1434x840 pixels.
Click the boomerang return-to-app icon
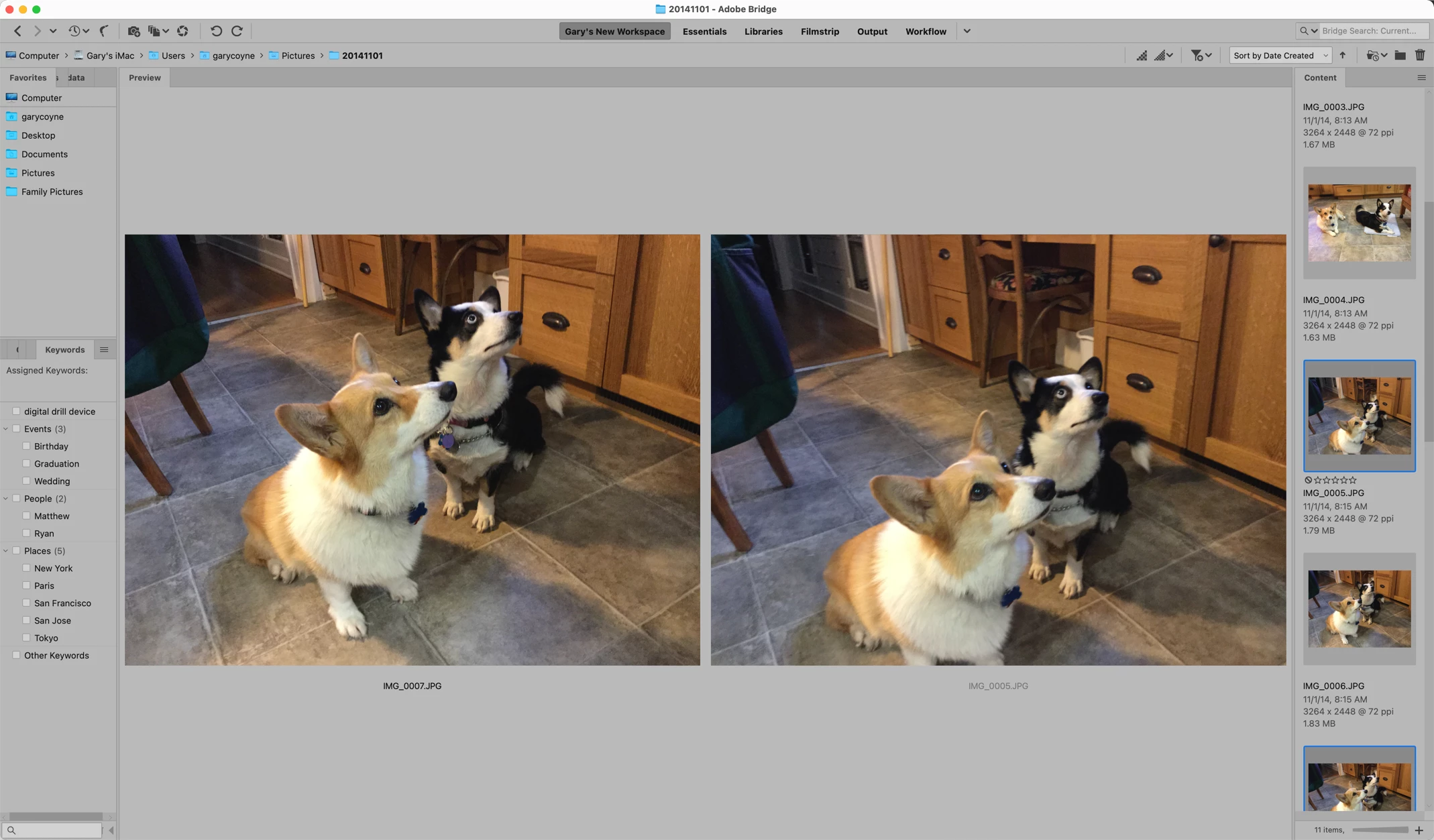[104, 31]
